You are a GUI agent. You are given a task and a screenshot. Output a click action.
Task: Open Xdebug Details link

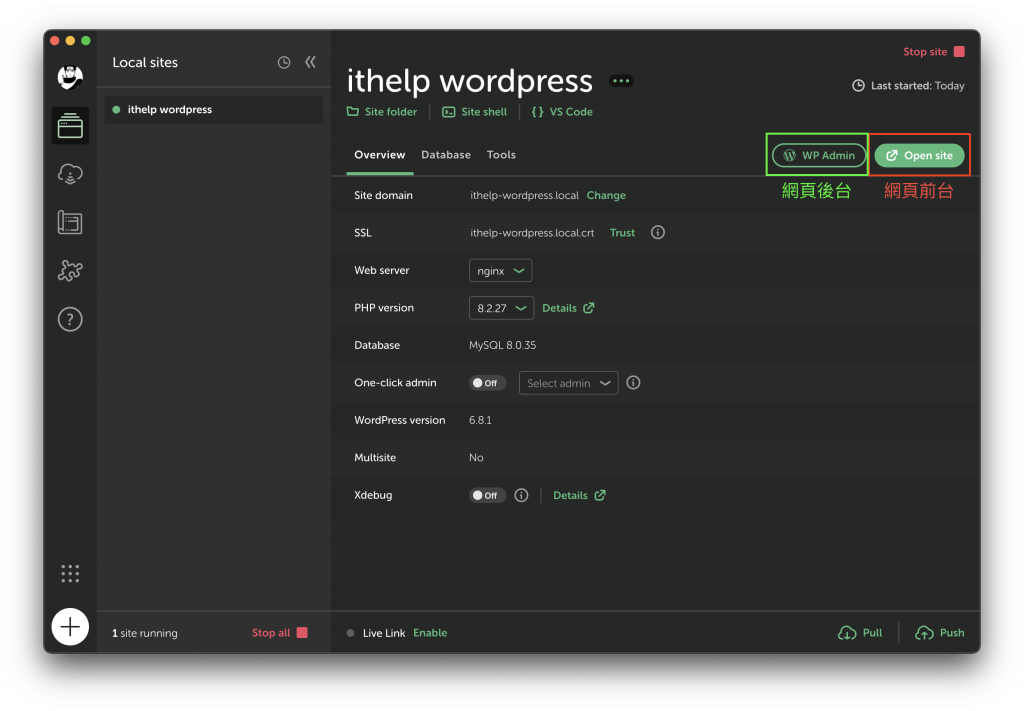(x=579, y=495)
